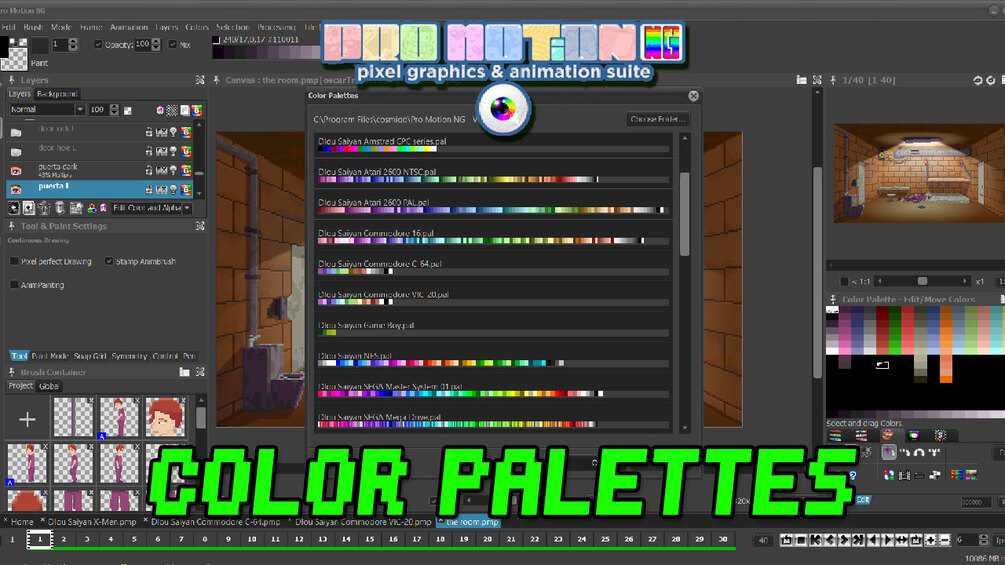
Task: Select the Dlou Saiyan Amstrad CPC series palette
Action: tap(494, 145)
